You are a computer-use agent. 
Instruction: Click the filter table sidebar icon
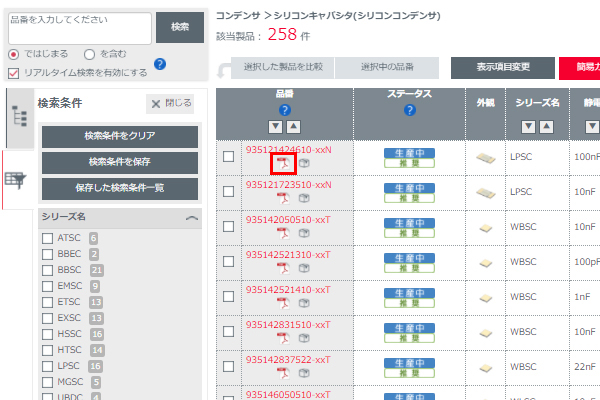click(x=17, y=180)
